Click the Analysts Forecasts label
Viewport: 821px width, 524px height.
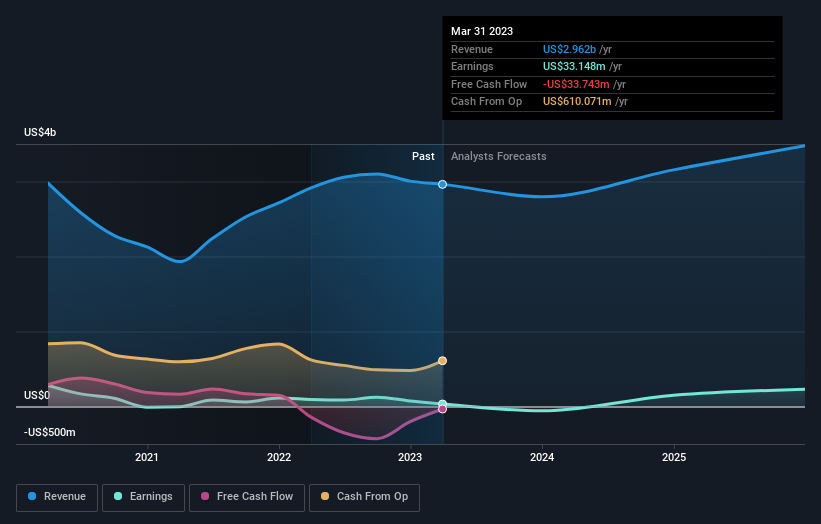pos(498,156)
